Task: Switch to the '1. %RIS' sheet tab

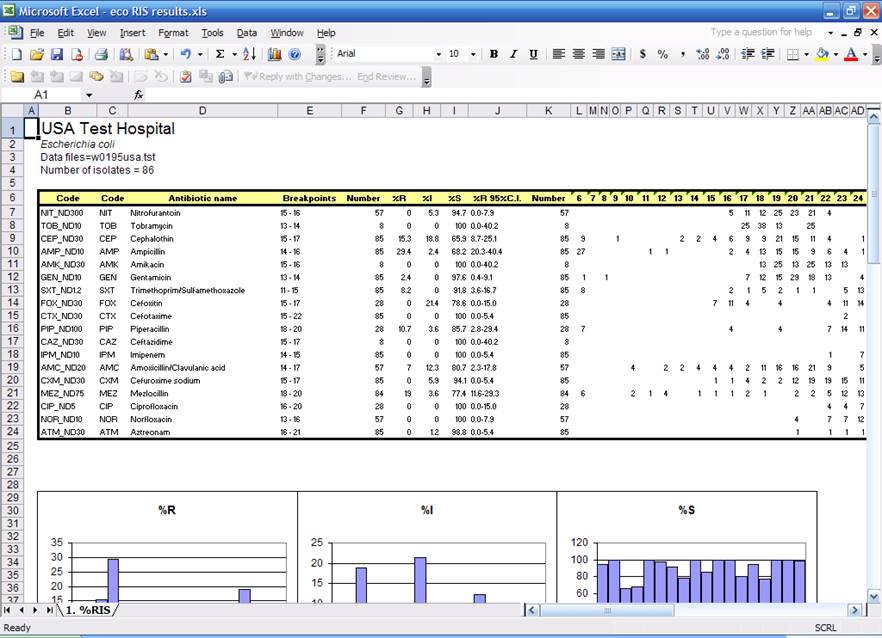Action: pyautogui.click(x=88, y=610)
